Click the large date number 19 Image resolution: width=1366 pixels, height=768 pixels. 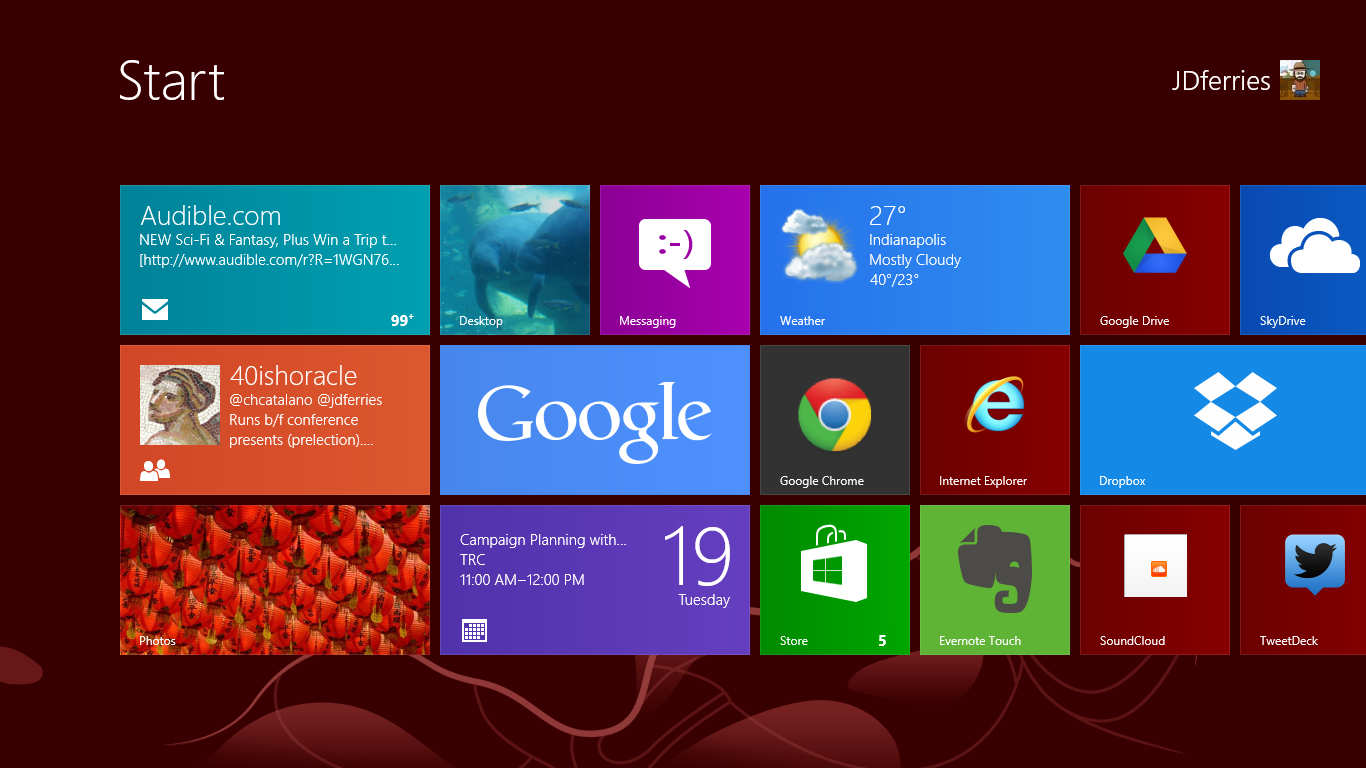697,556
